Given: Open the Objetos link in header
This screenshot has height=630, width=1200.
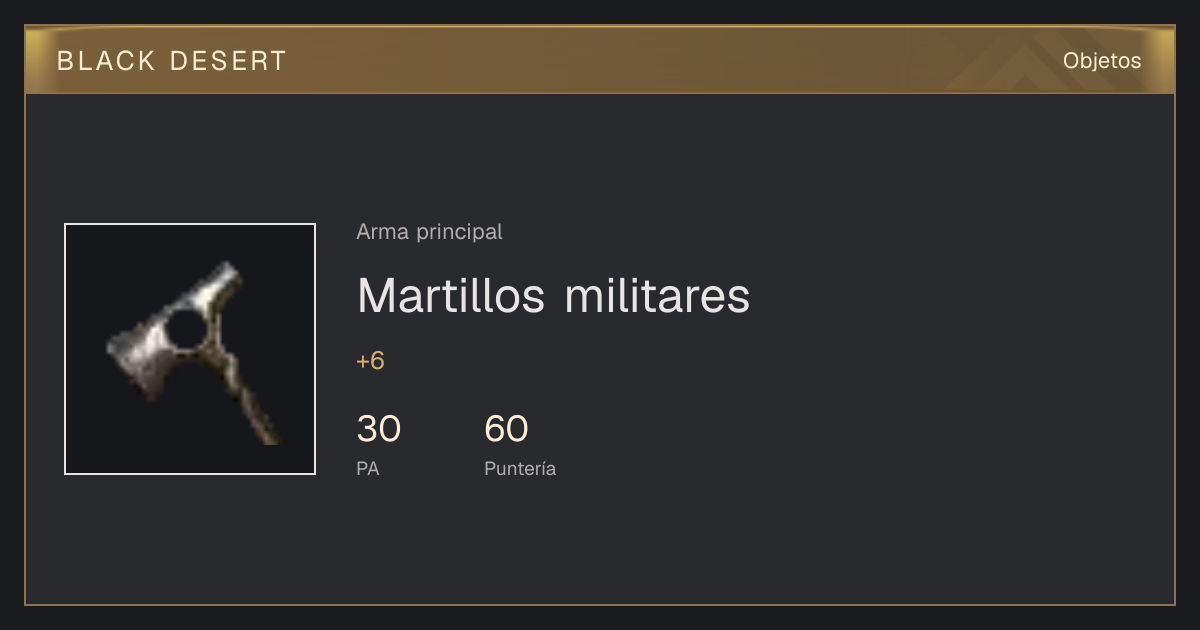Looking at the screenshot, I should coord(1102,61).
